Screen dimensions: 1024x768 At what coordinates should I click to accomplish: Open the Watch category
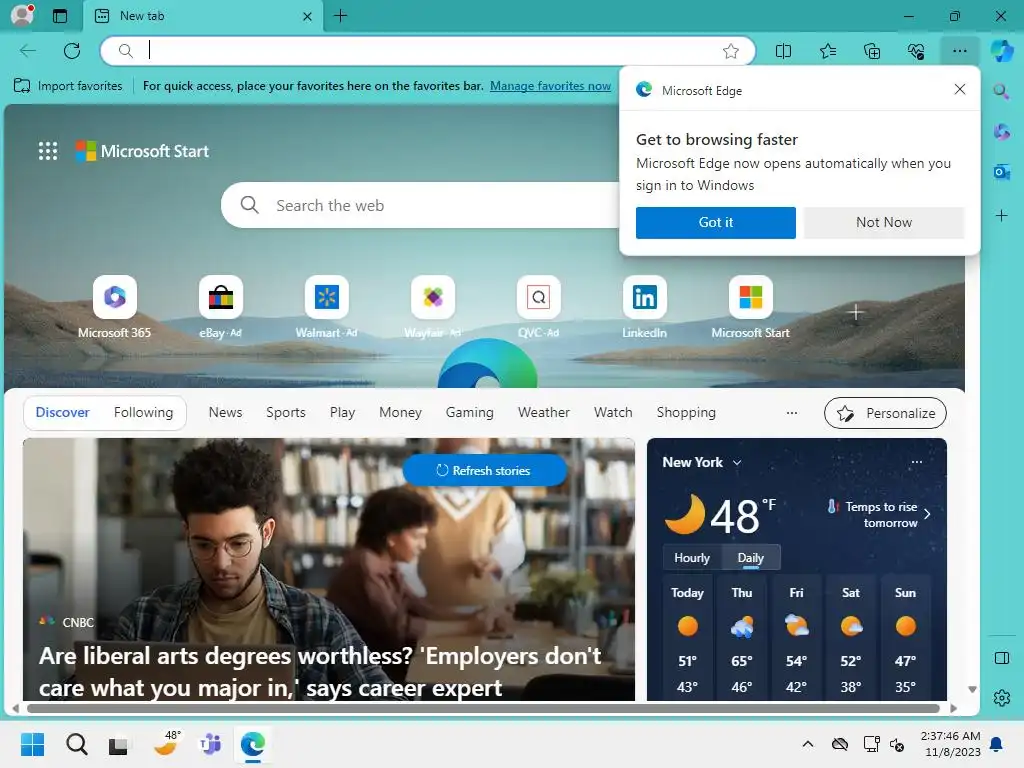pos(613,413)
